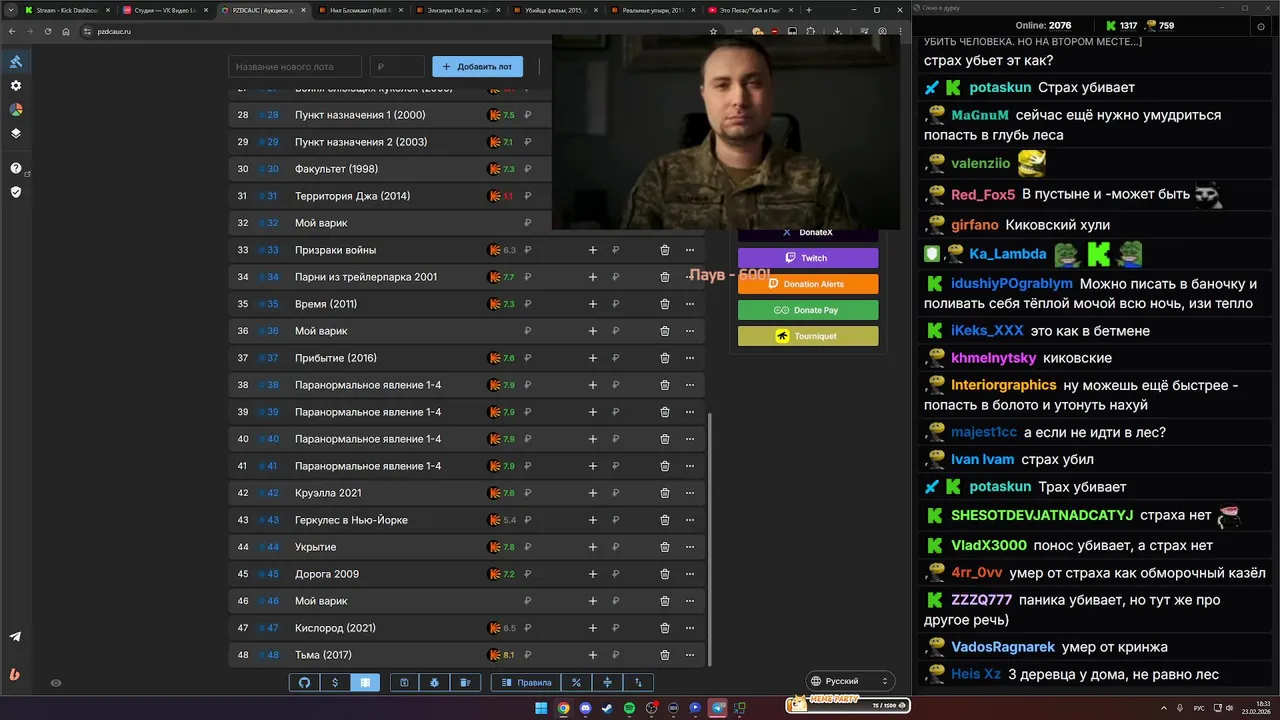This screenshot has width=1280, height=720.
Task: Select the Факультет (1998) lot name
Action: [x=336, y=169]
